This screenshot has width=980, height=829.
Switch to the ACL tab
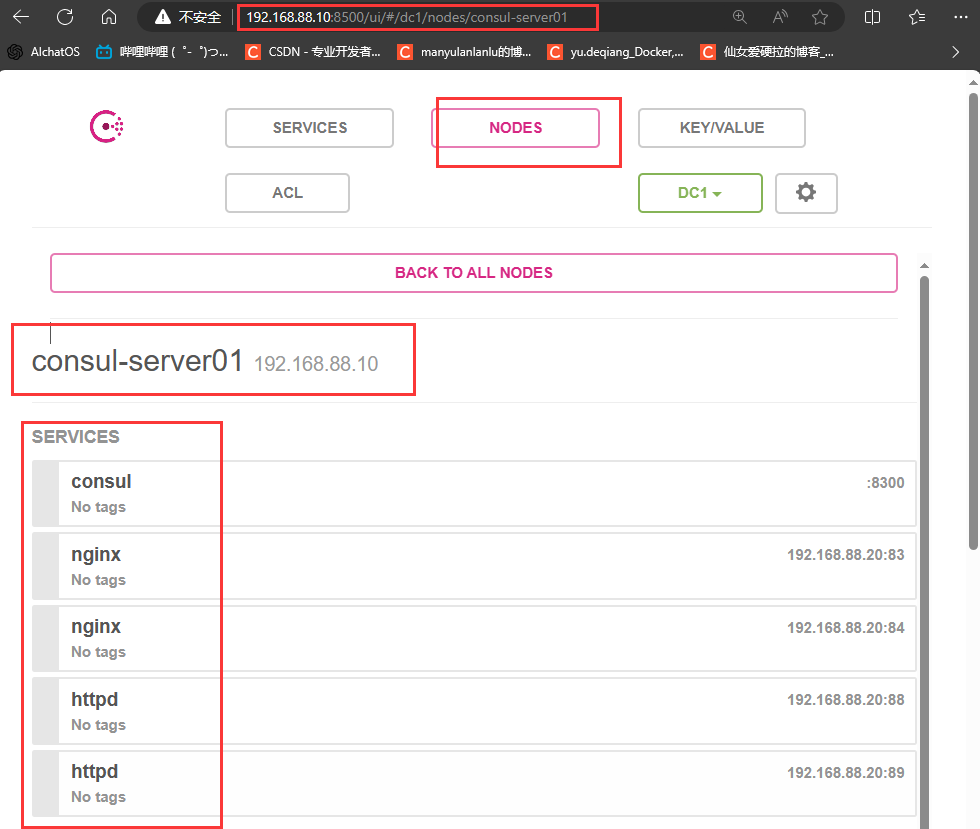288,193
